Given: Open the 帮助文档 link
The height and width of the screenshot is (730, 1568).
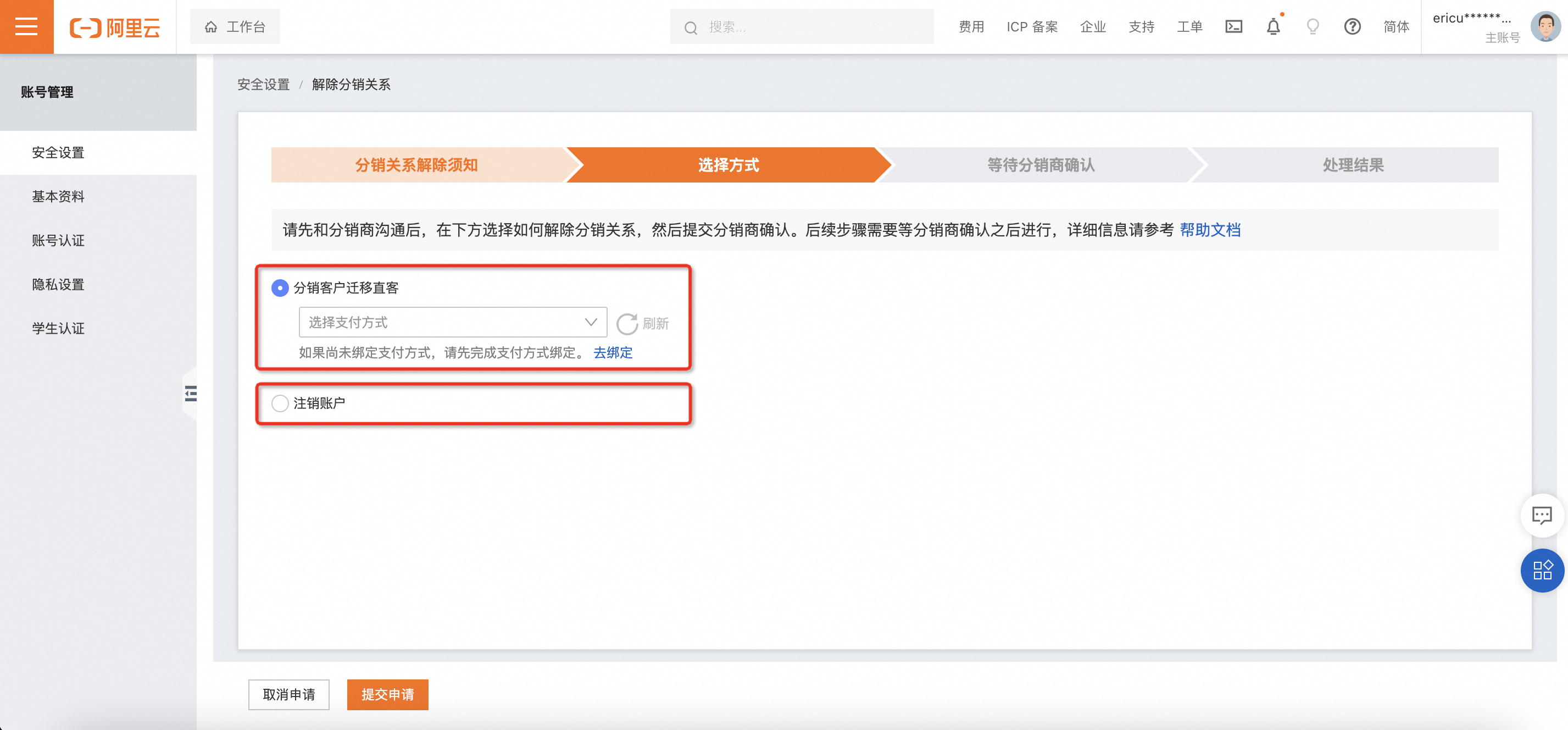Looking at the screenshot, I should pyautogui.click(x=1209, y=230).
